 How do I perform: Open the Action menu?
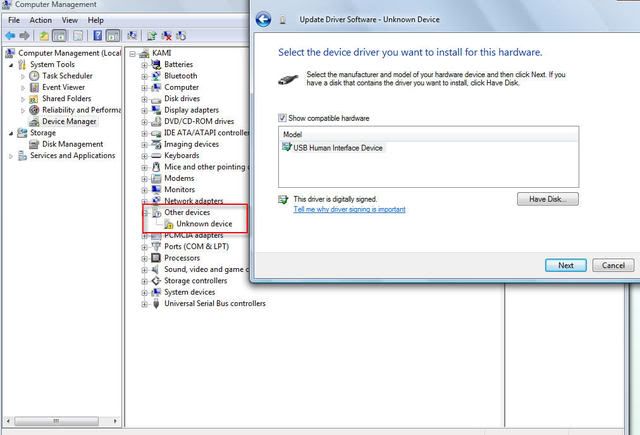click(40, 20)
